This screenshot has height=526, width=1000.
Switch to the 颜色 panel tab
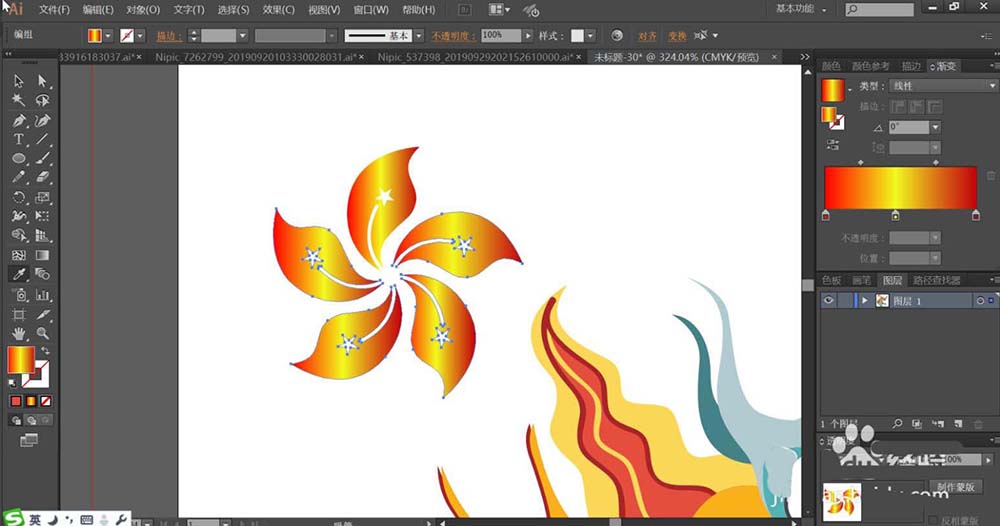830,66
